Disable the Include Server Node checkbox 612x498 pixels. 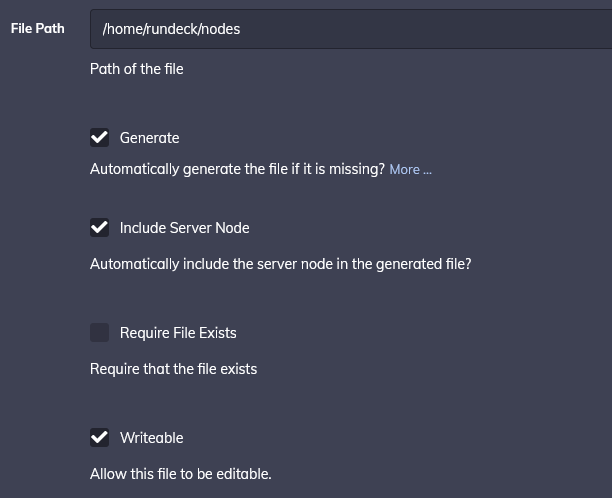[x=100, y=228]
